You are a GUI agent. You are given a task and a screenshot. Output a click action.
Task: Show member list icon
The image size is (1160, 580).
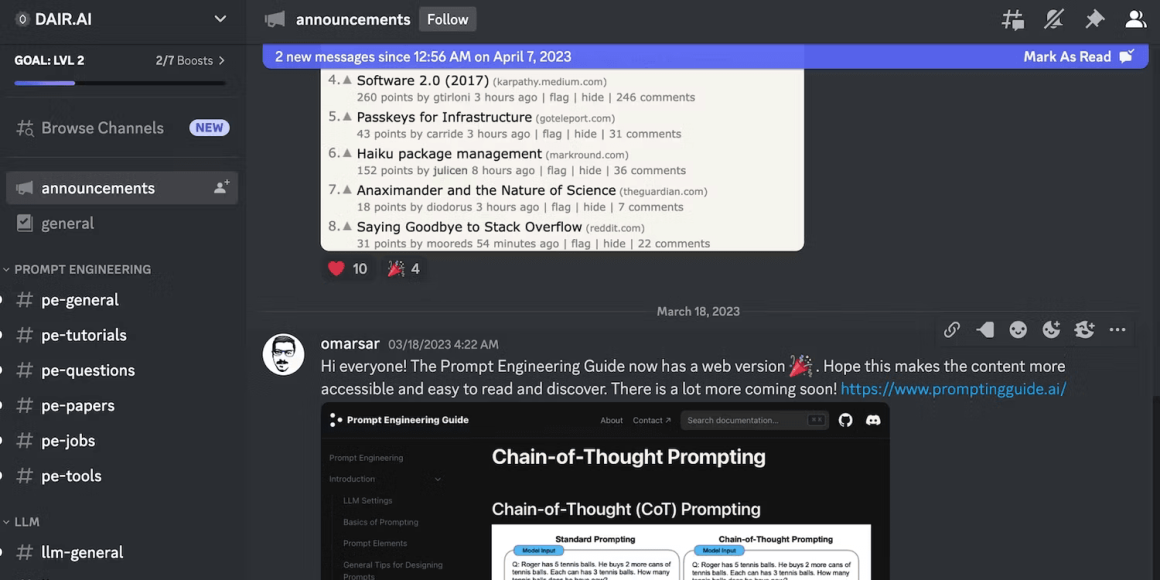[1136, 20]
